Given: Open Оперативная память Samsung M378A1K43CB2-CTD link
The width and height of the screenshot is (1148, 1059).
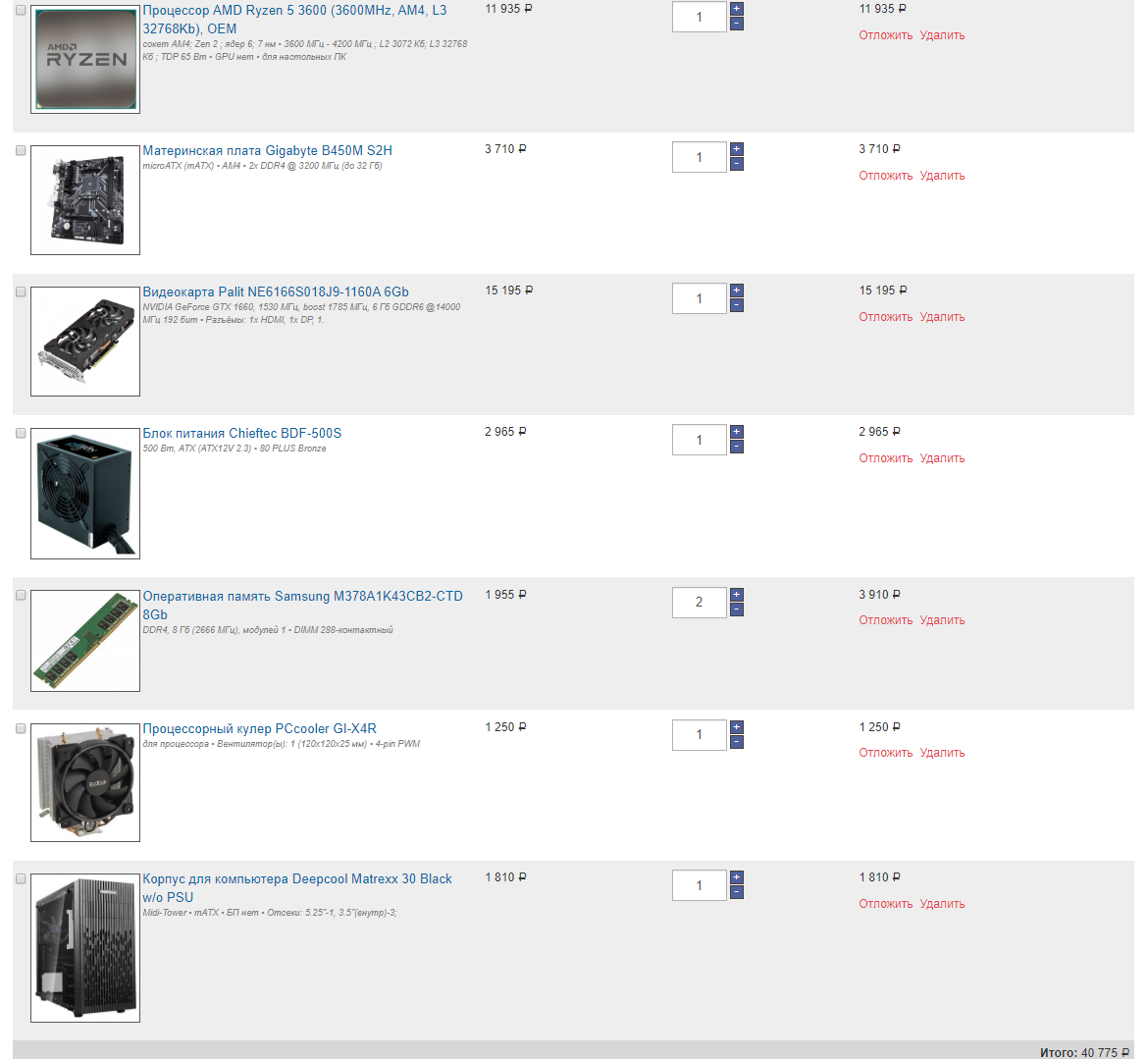Looking at the screenshot, I should (x=302, y=605).
